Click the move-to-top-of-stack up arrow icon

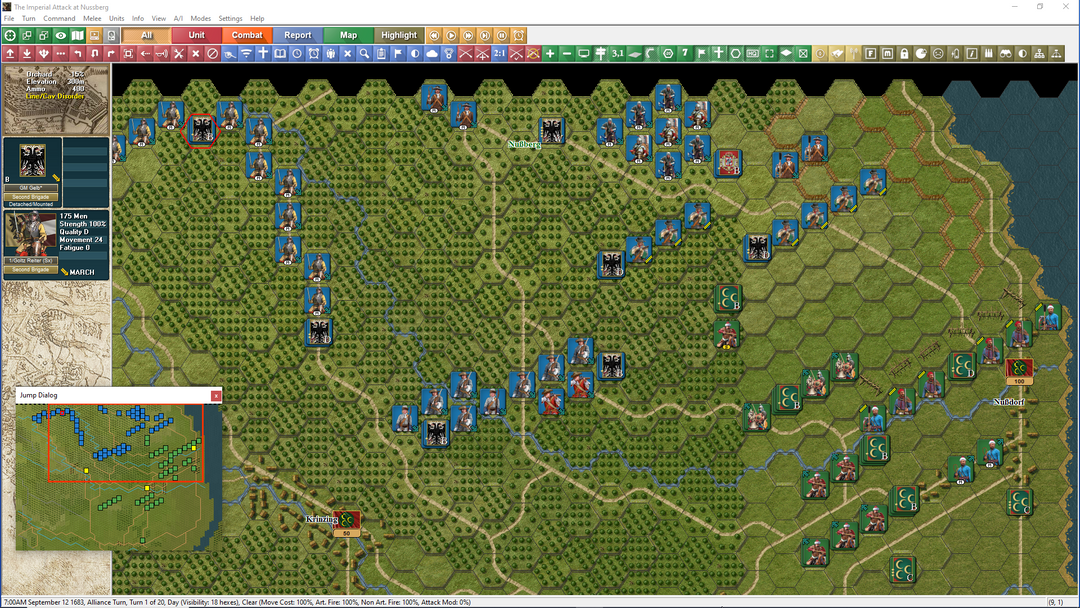coord(10,53)
